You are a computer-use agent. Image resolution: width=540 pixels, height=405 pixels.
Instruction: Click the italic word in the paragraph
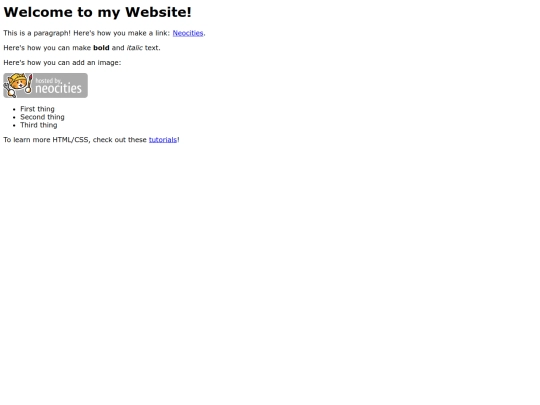(134, 48)
